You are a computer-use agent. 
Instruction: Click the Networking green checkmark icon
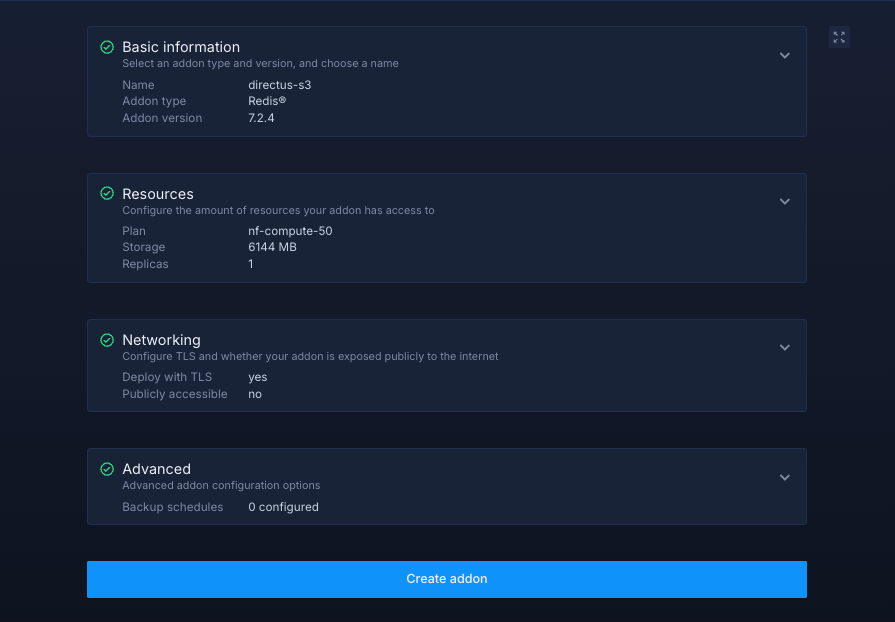[x=107, y=340]
